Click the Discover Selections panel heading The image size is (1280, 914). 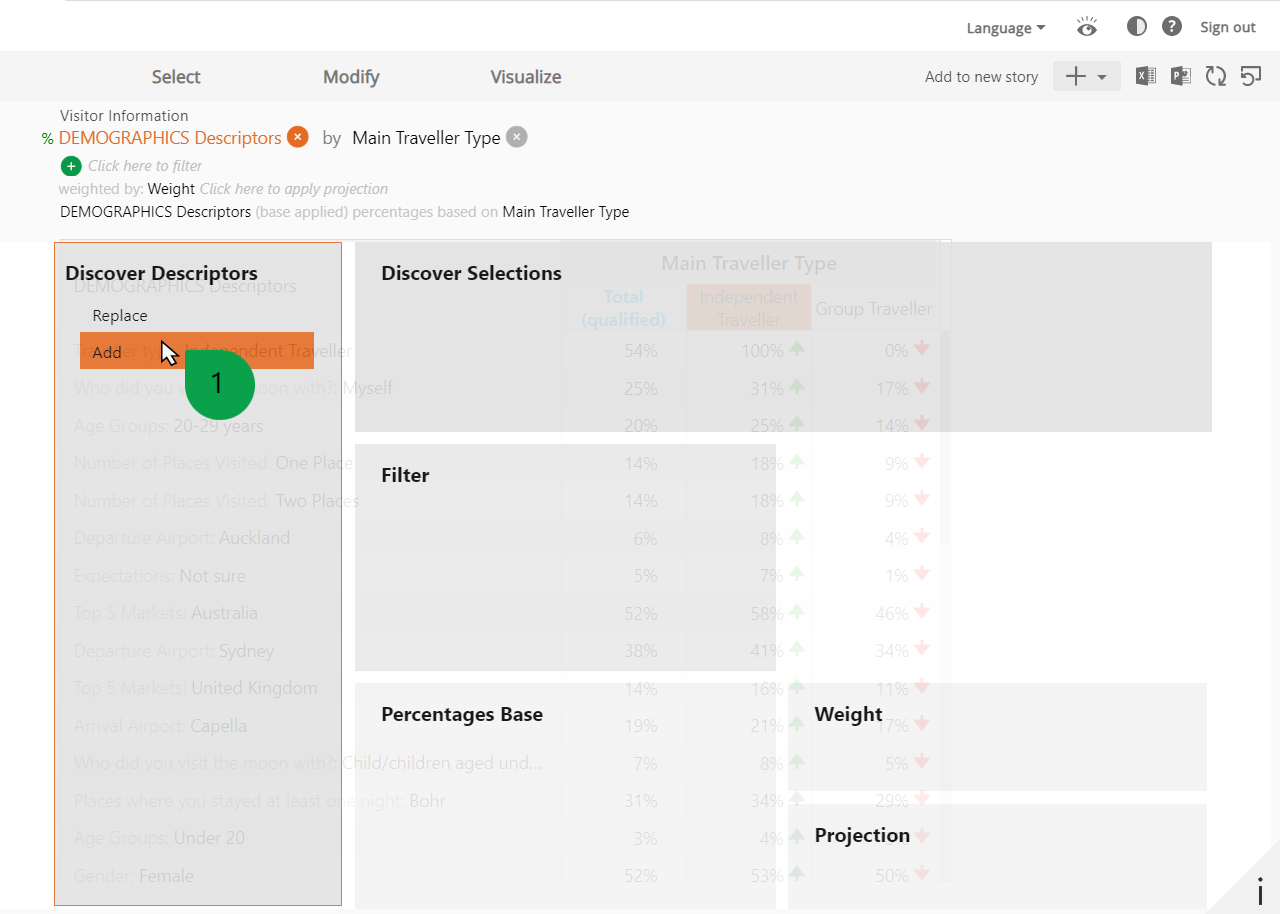click(471, 273)
